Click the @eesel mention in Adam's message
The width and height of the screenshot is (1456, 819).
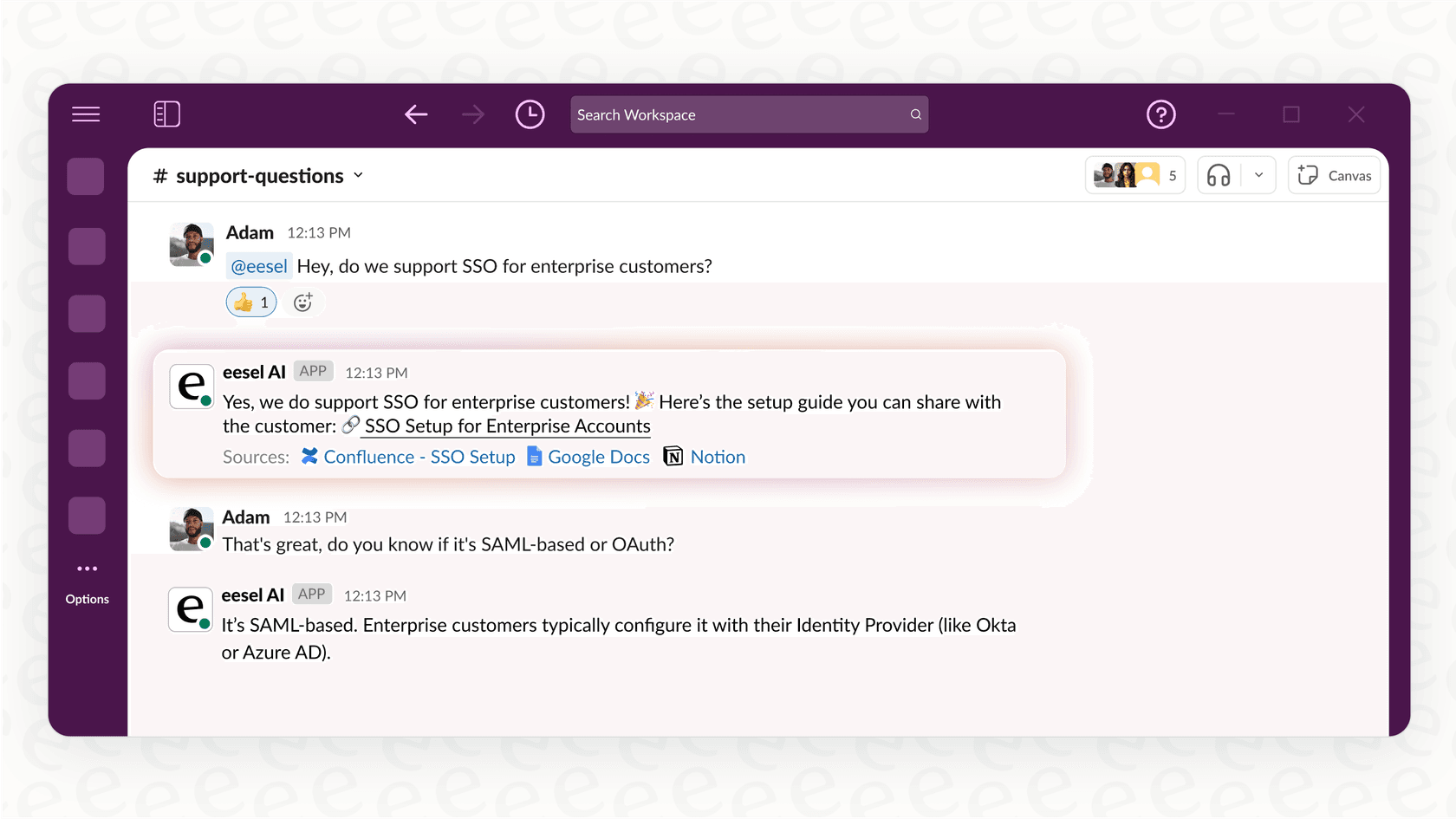click(258, 266)
